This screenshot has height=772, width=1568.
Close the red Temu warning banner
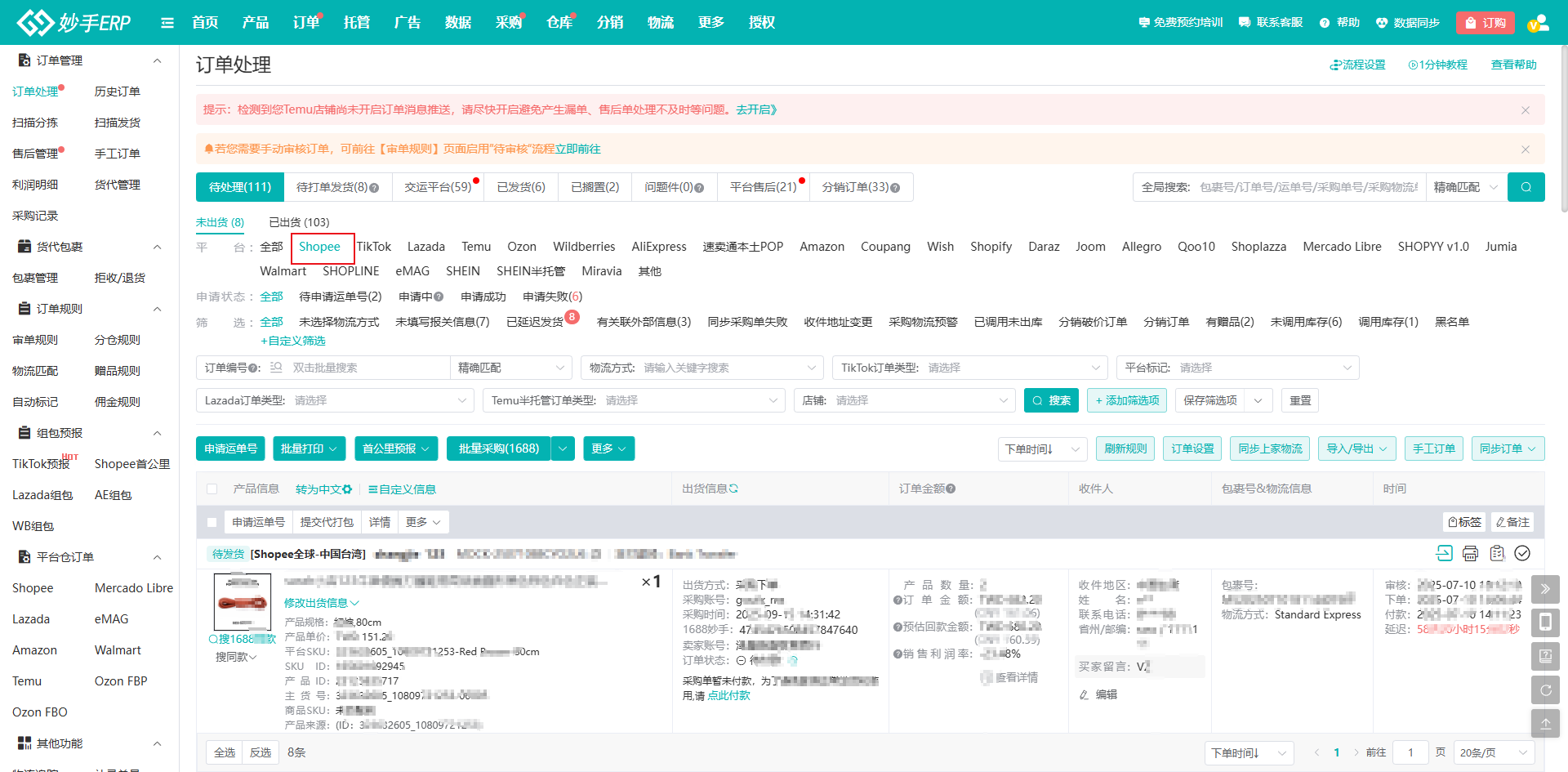[x=1525, y=110]
